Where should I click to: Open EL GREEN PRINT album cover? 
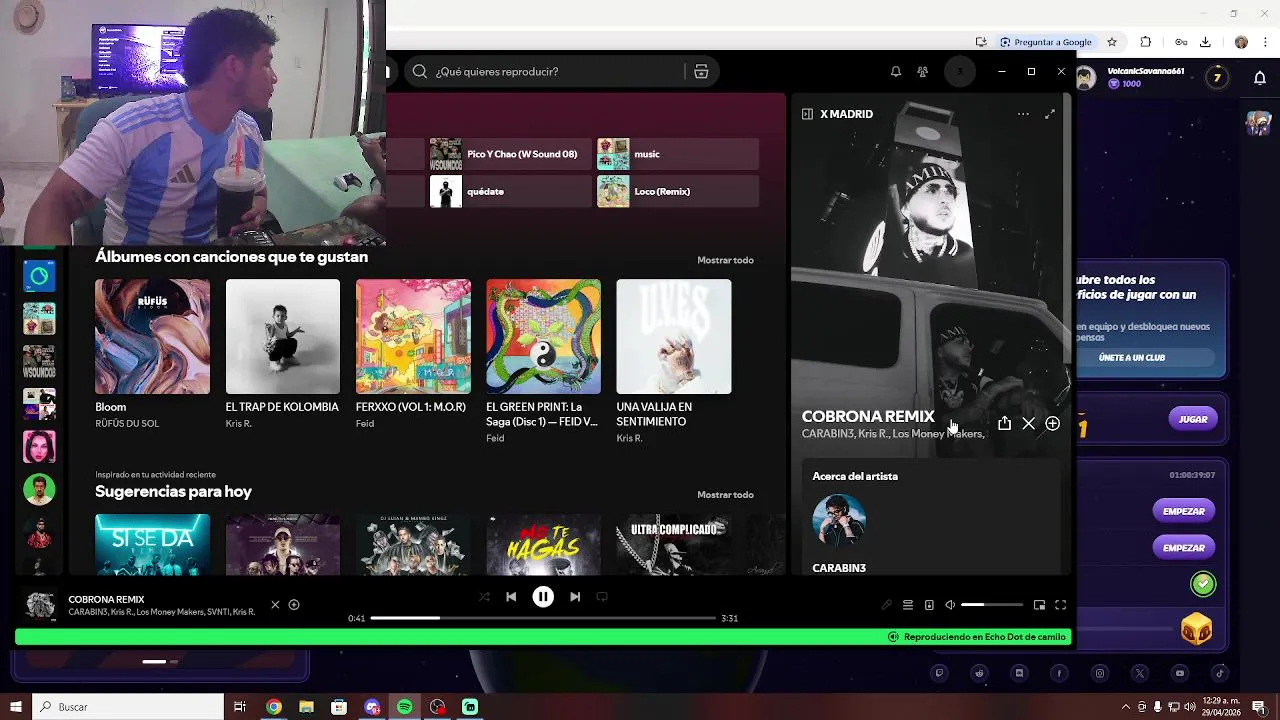[x=543, y=336]
